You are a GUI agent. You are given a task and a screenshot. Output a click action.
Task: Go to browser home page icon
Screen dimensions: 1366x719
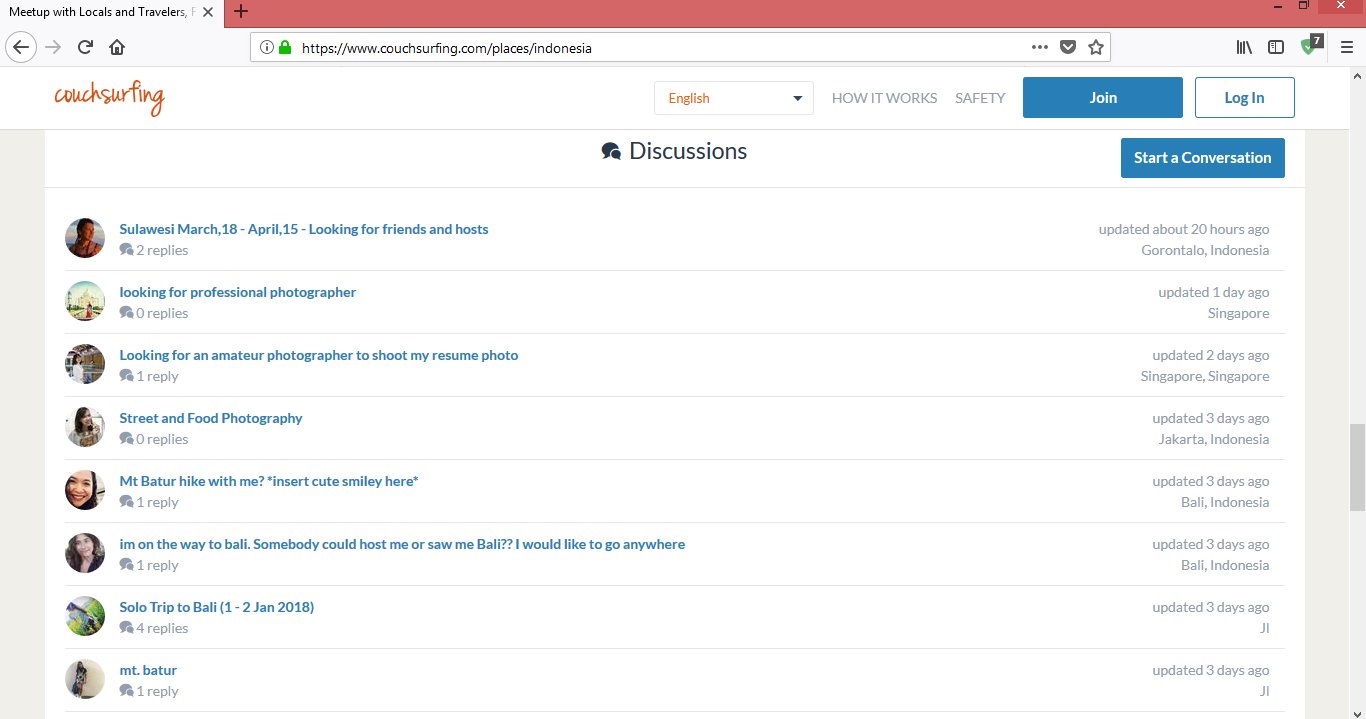click(x=117, y=47)
